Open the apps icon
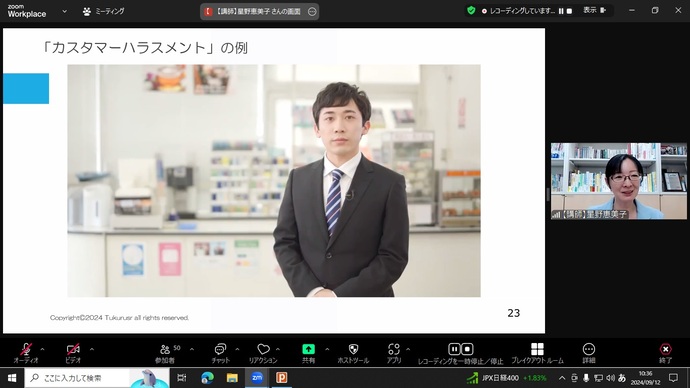The image size is (690, 388). [394, 353]
